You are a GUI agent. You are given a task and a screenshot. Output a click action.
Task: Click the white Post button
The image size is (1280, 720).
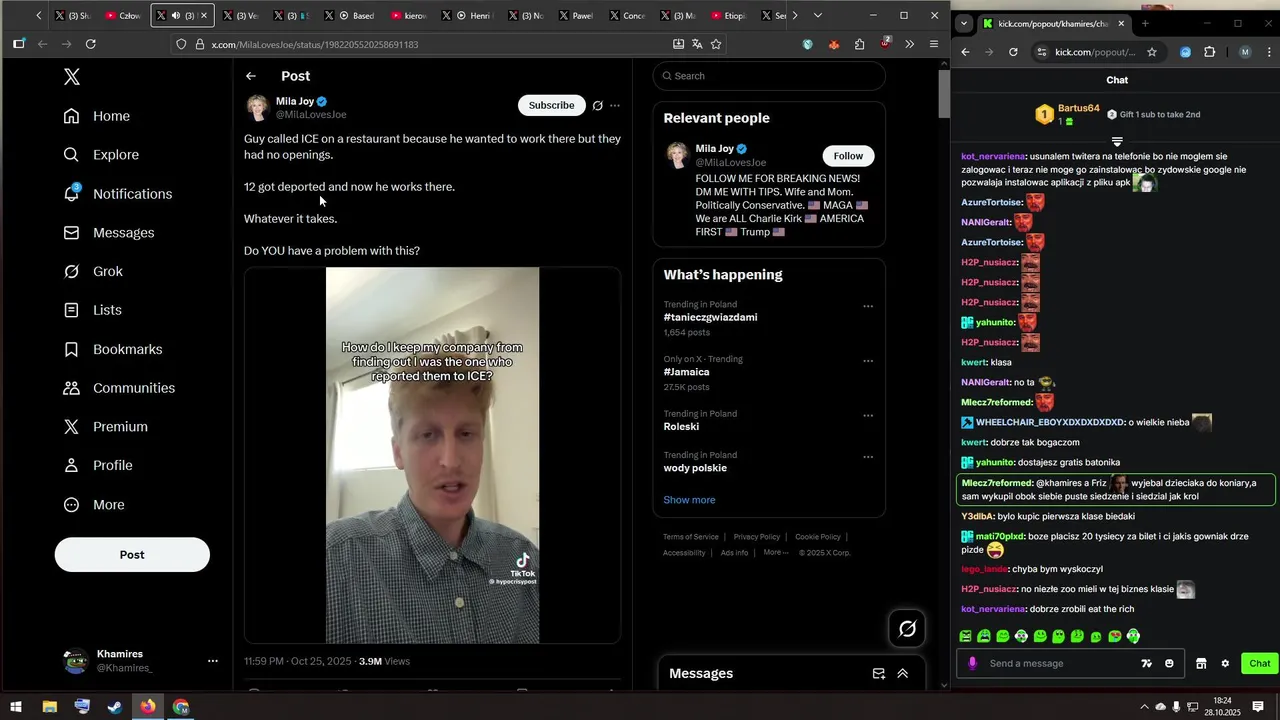click(x=132, y=555)
